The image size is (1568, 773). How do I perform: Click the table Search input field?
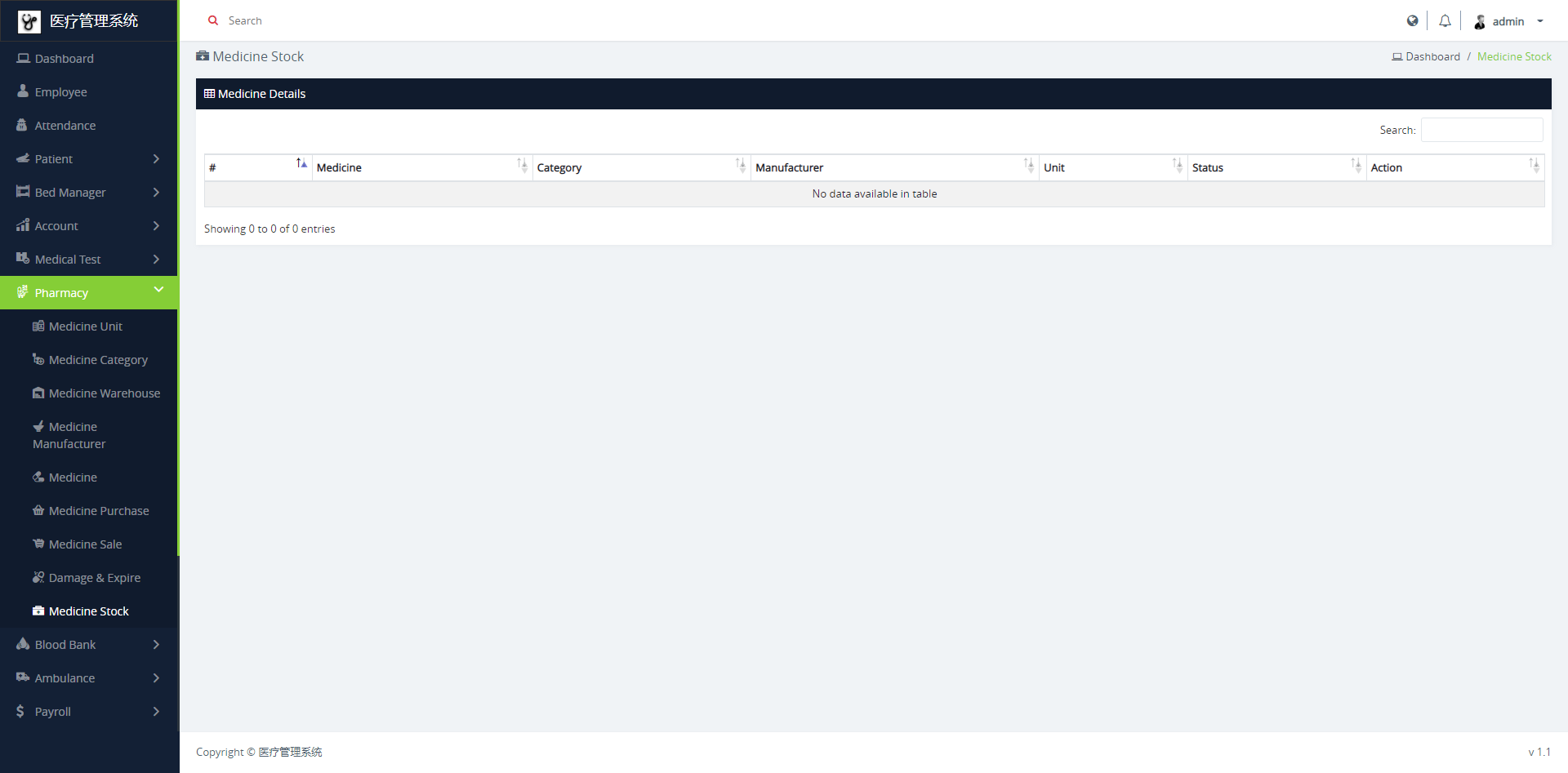[x=1481, y=131]
